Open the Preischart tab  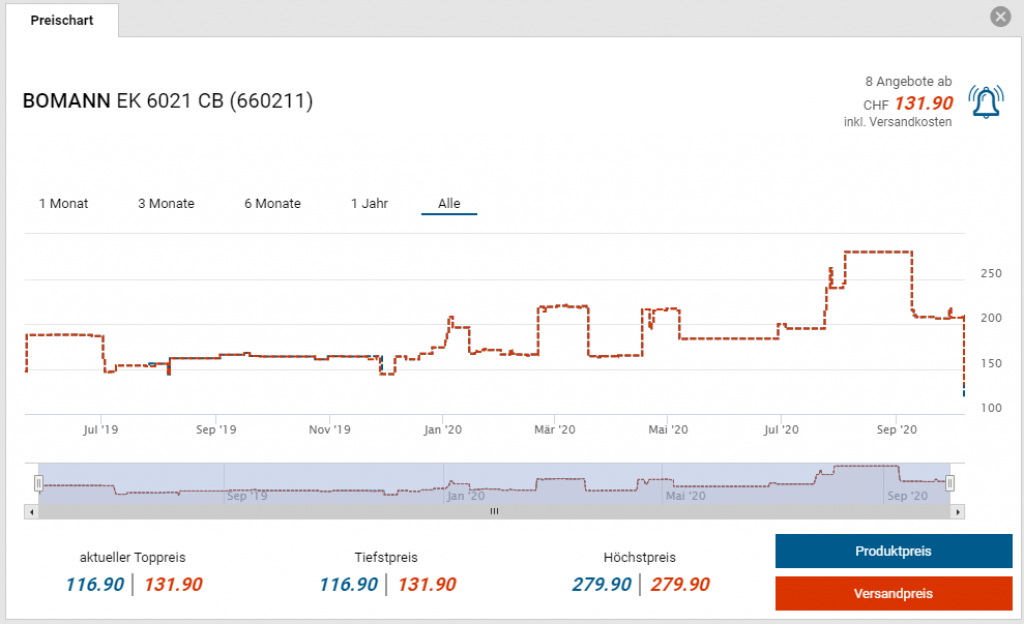pos(62,20)
